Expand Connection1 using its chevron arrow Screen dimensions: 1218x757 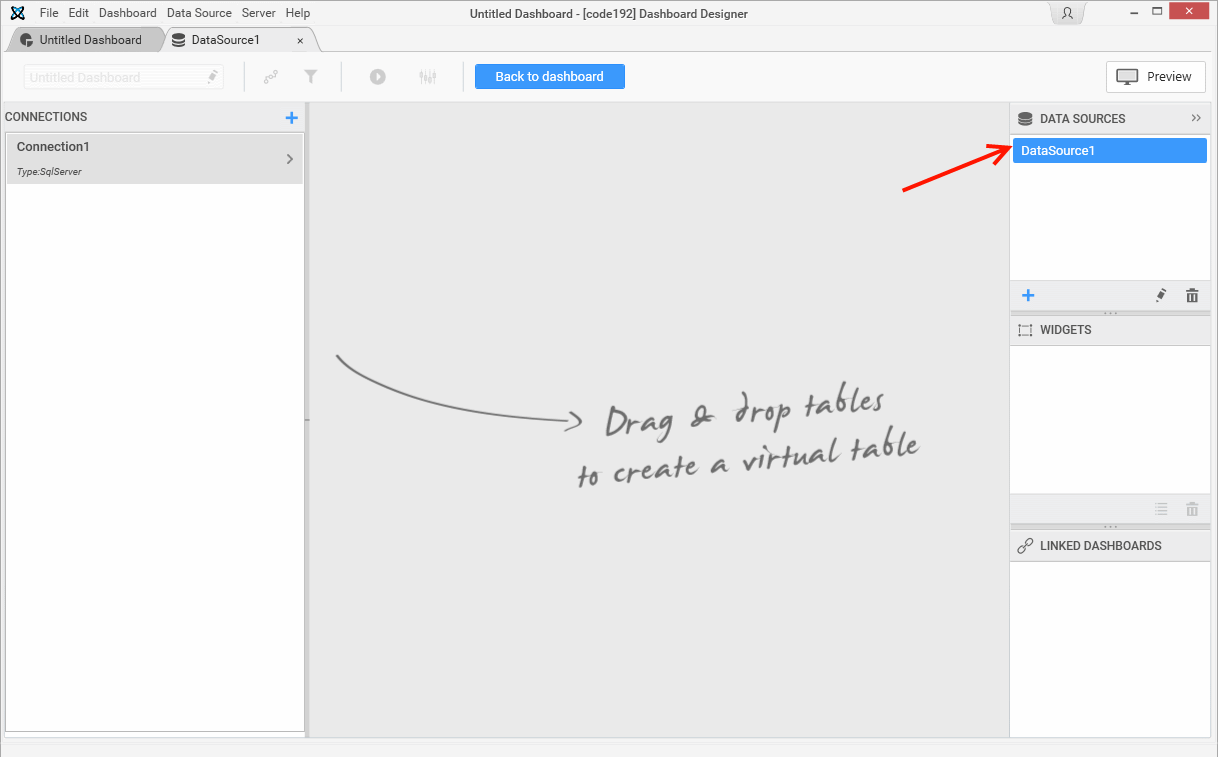[x=290, y=159]
